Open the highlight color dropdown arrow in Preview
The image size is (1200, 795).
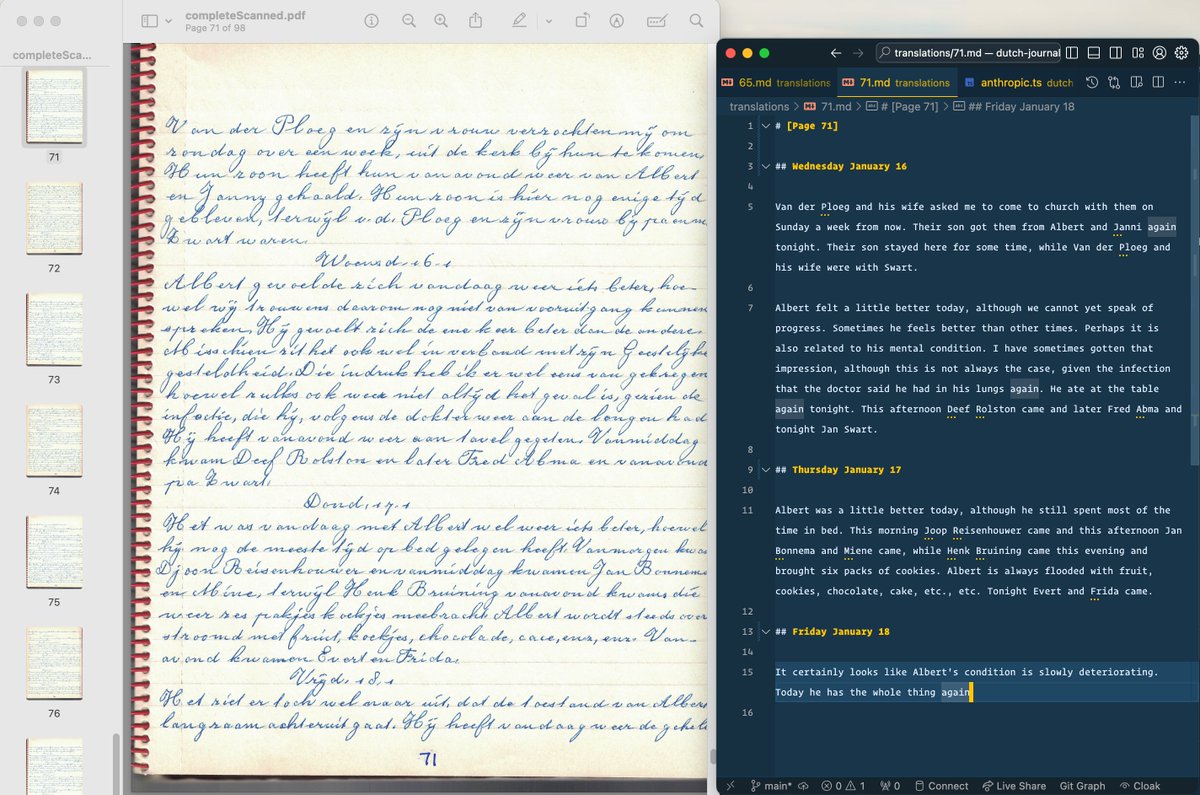pos(548,21)
